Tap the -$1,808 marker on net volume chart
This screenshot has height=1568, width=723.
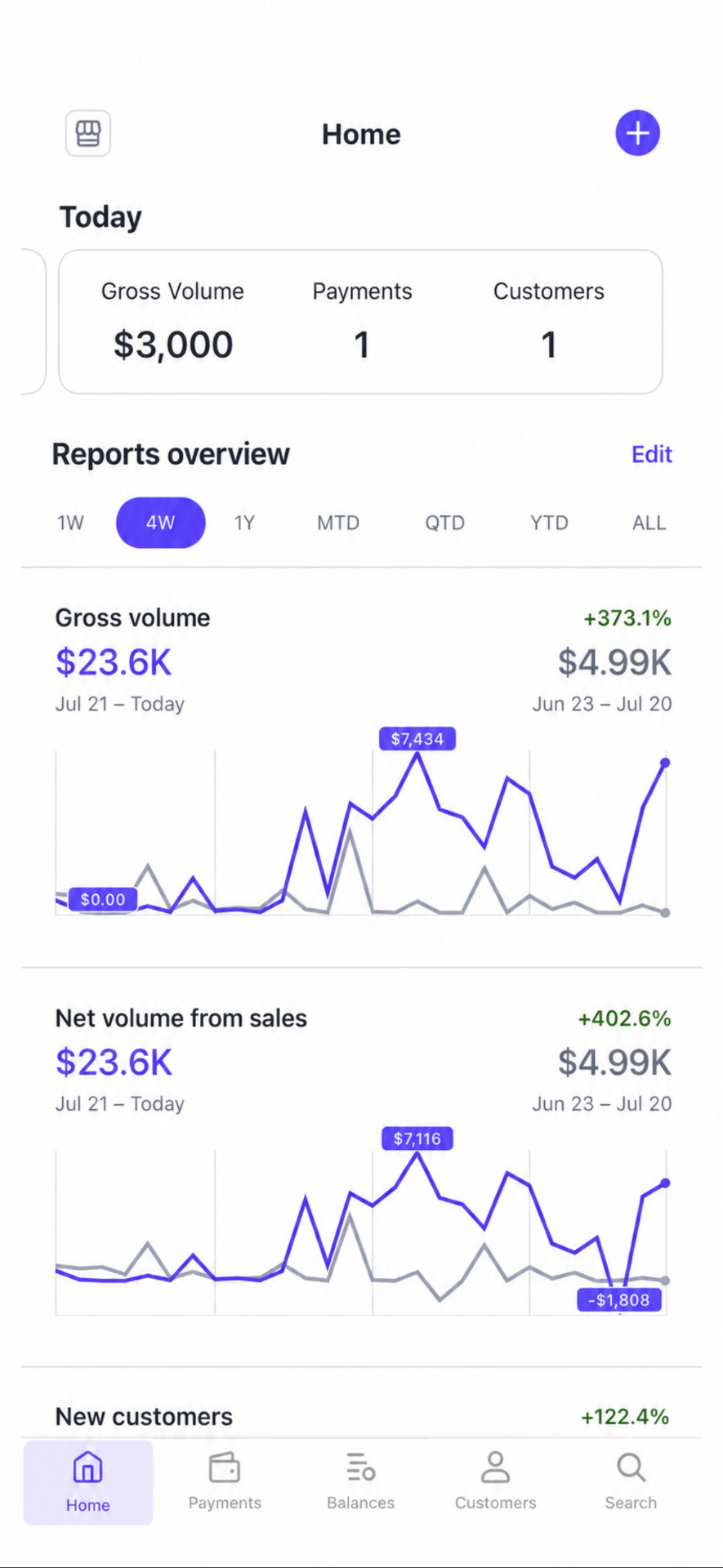pos(619,1300)
